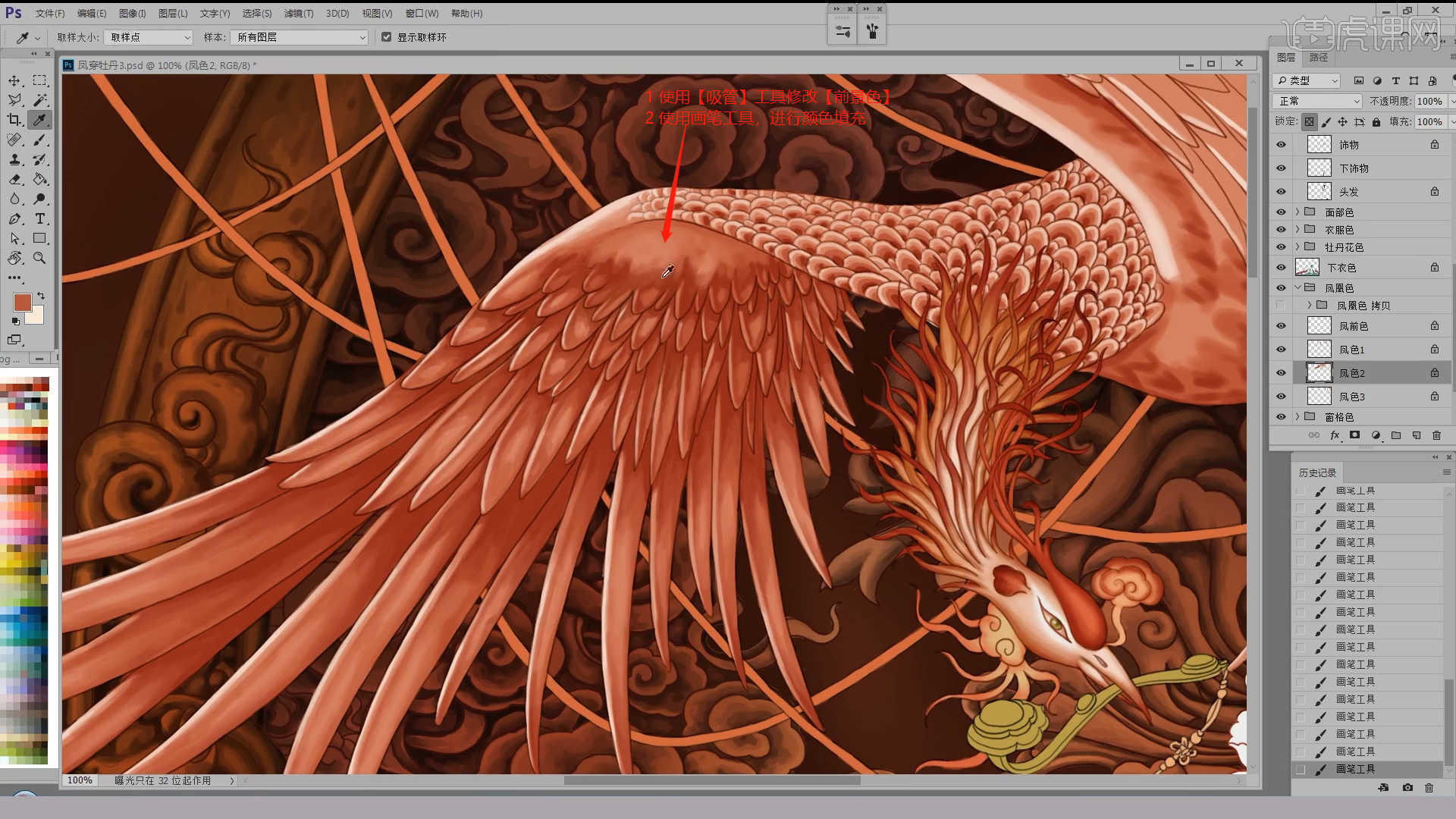Show the 凤凰色 拷贝 group
Viewport: 1456px width, 819px height.
click(1281, 306)
